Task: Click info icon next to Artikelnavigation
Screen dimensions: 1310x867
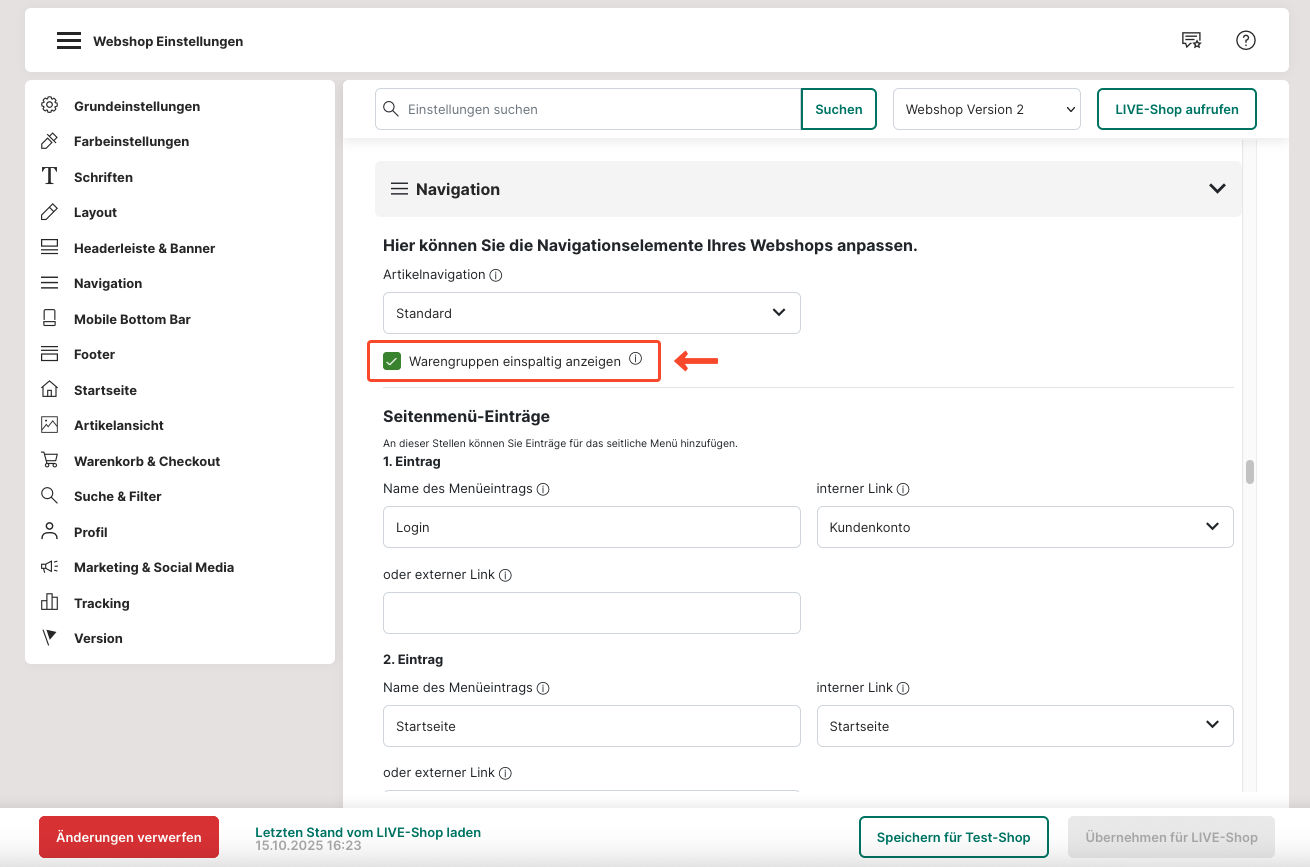Action: [496, 275]
